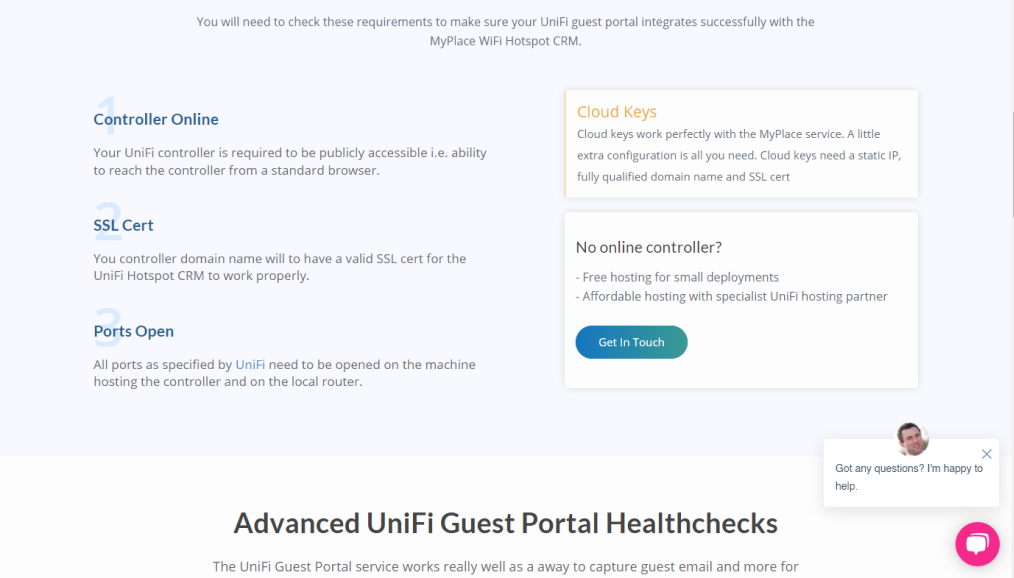1014x578 pixels.
Task: Select the Cloud Keys card heading
Action: click(616, 112)
